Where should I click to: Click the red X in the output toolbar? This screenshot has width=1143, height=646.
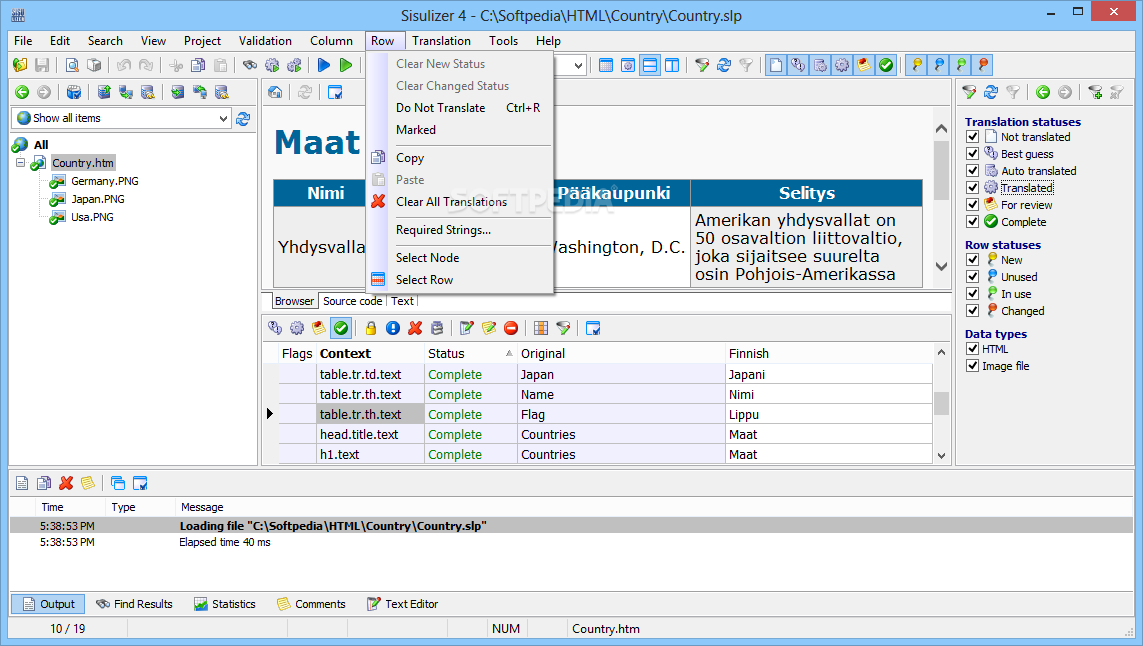(x=66, y=483)
